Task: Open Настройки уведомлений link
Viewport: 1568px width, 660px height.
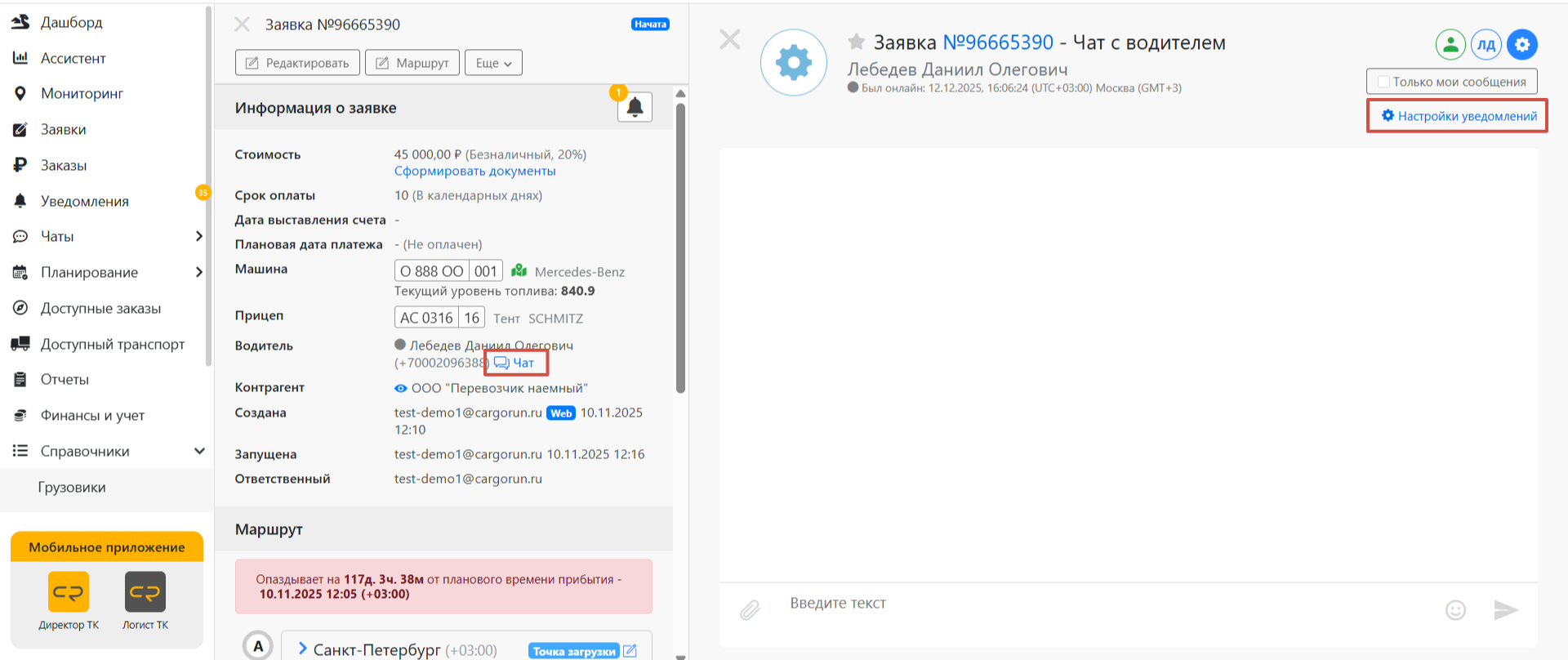Action: pos(1459,116)
